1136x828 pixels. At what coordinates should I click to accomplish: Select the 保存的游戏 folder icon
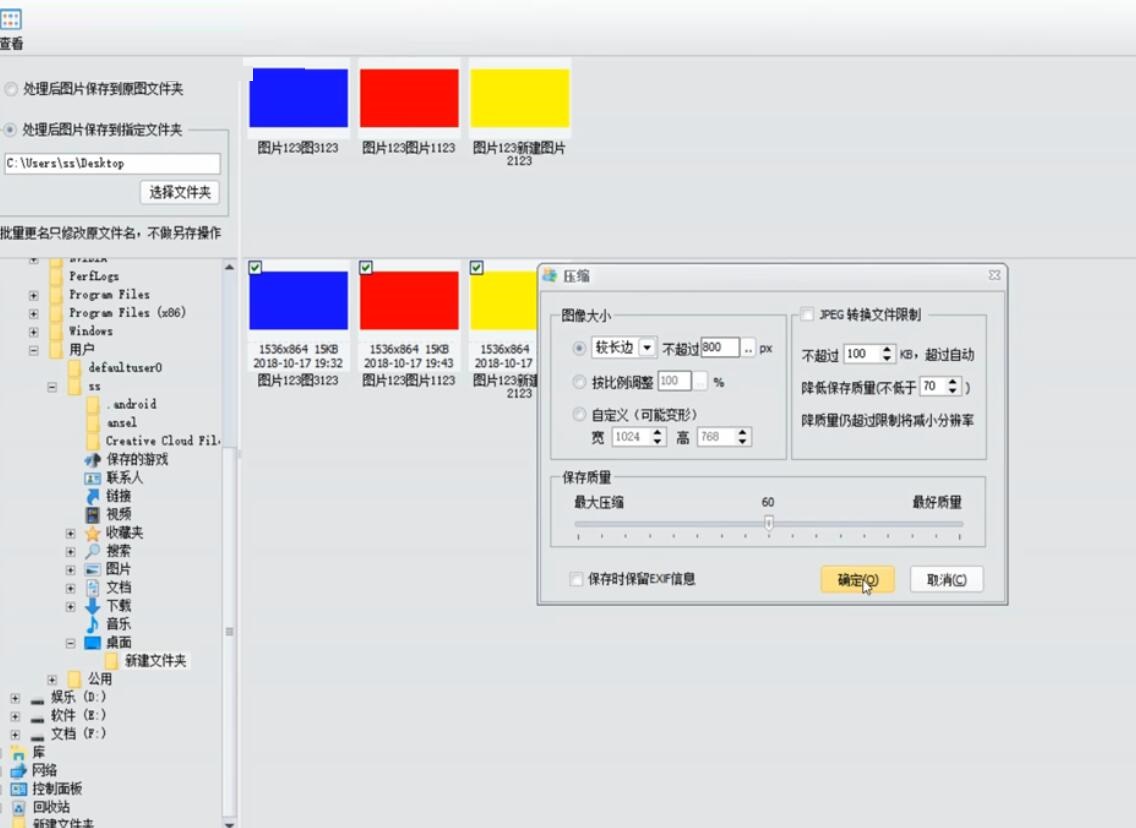pyautogui.click(x=93, y=459)
